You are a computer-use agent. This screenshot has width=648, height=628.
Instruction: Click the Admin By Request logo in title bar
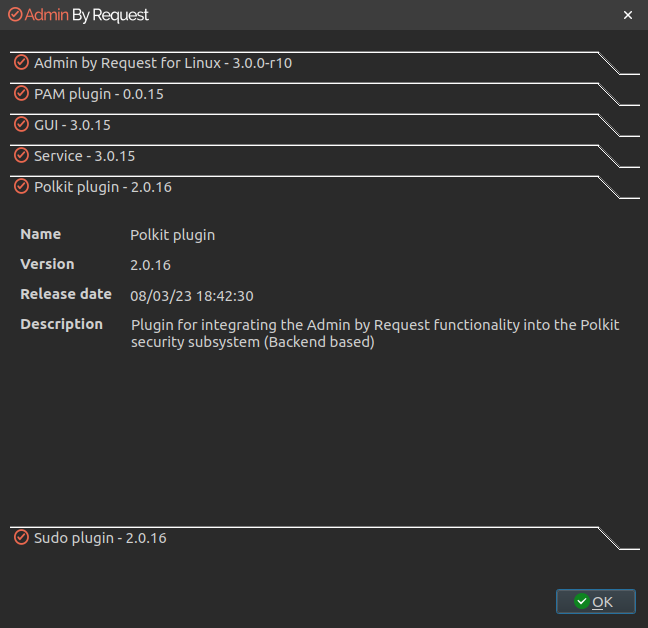tap(78, 15)
